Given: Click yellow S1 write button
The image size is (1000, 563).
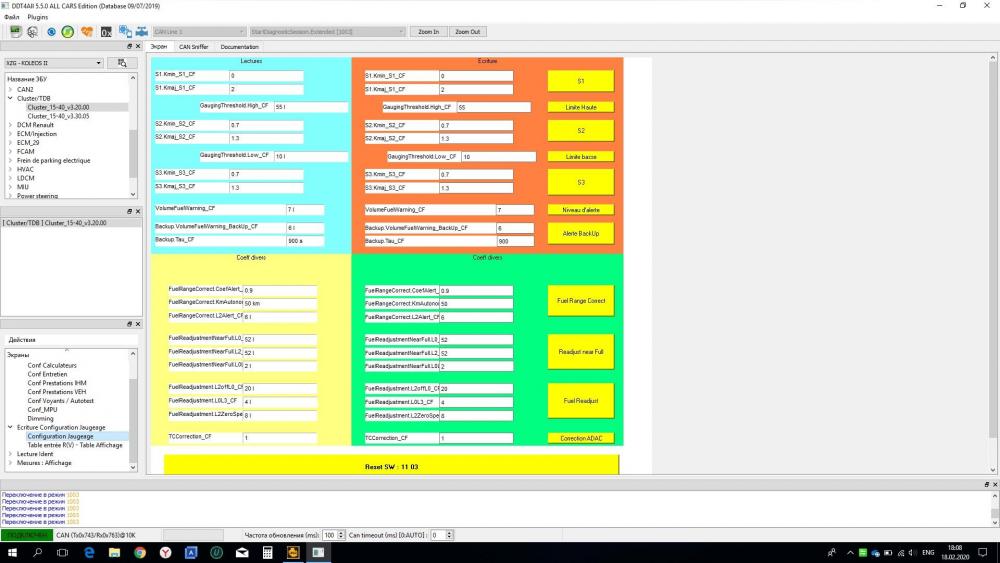Looking at the screenshot, I should pyautogui.click(x=580, y=81).
